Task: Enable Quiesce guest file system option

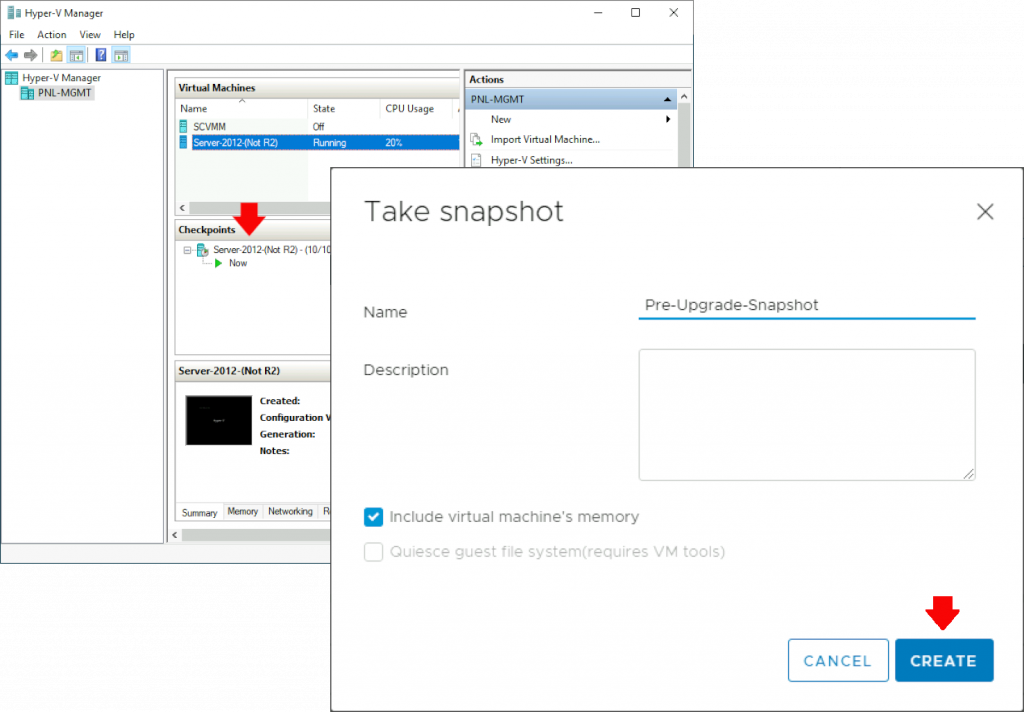Action: (373, 552)
